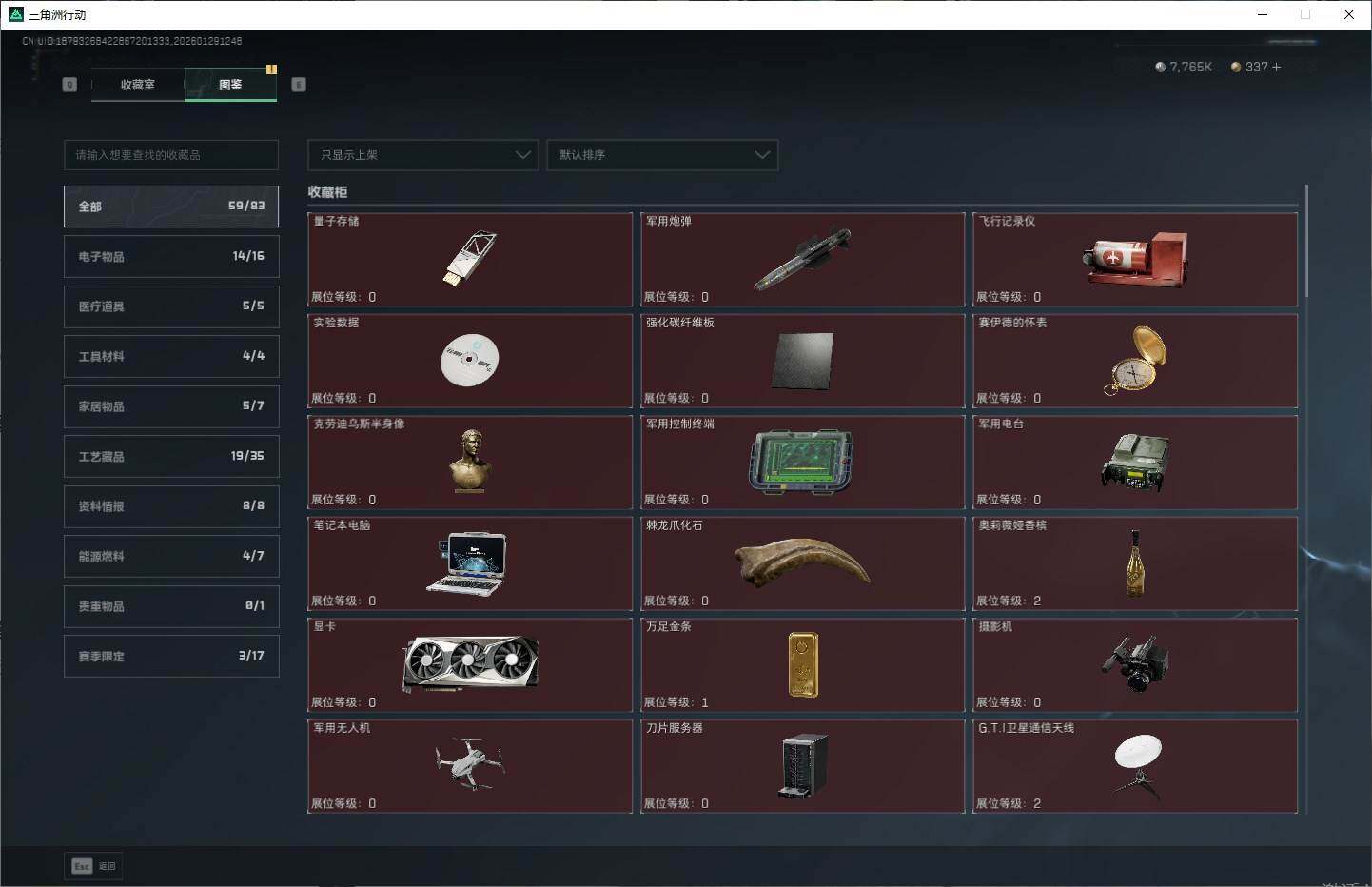The image size is (1372, 887).
Task: Open the 只显示上架 filter dropdown
Action: click(423, 155)
